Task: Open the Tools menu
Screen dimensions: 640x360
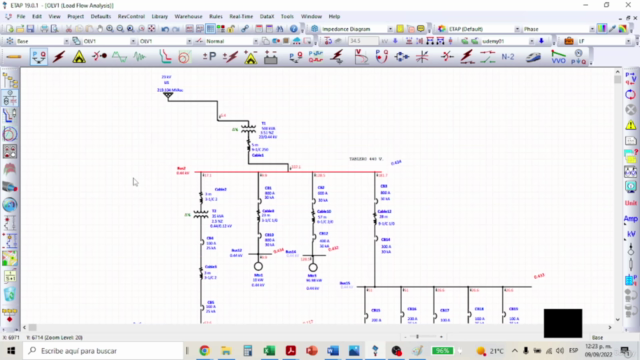Action: point(287,16)
